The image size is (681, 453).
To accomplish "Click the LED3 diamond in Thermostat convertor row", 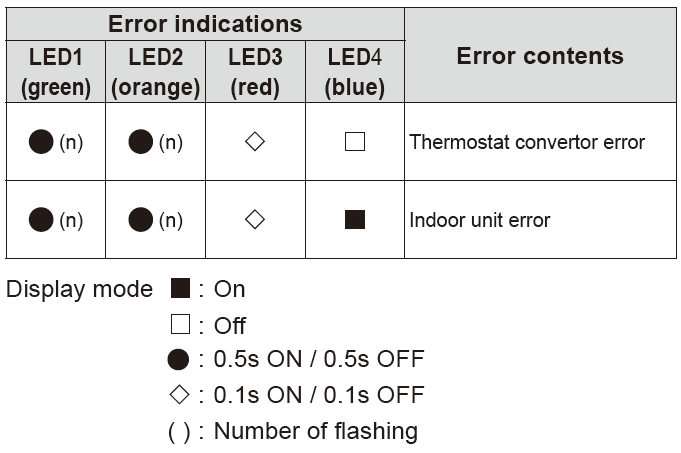I will pos(255,142).
